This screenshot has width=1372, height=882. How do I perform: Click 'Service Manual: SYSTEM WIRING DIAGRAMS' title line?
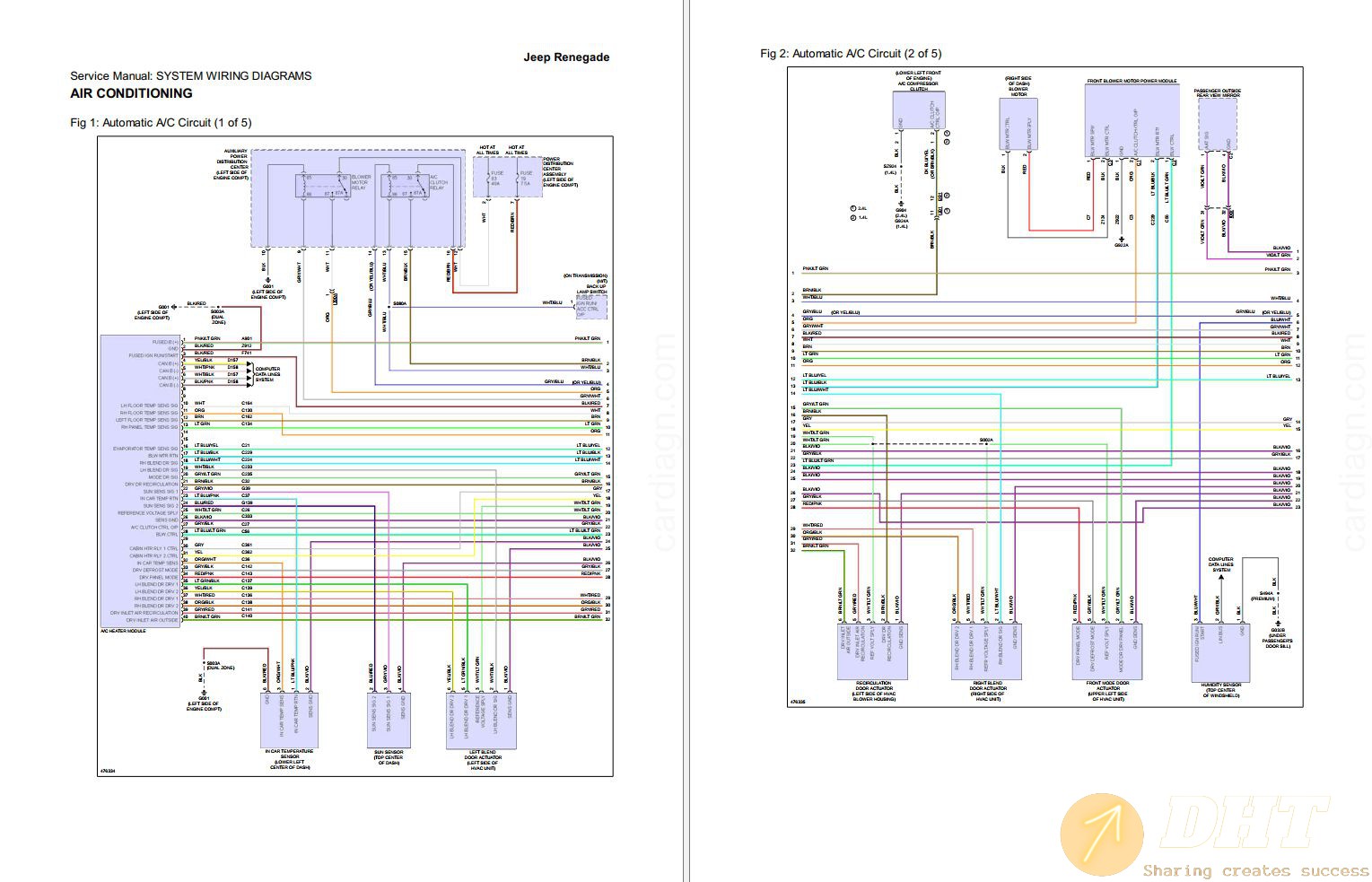point(191,75)
